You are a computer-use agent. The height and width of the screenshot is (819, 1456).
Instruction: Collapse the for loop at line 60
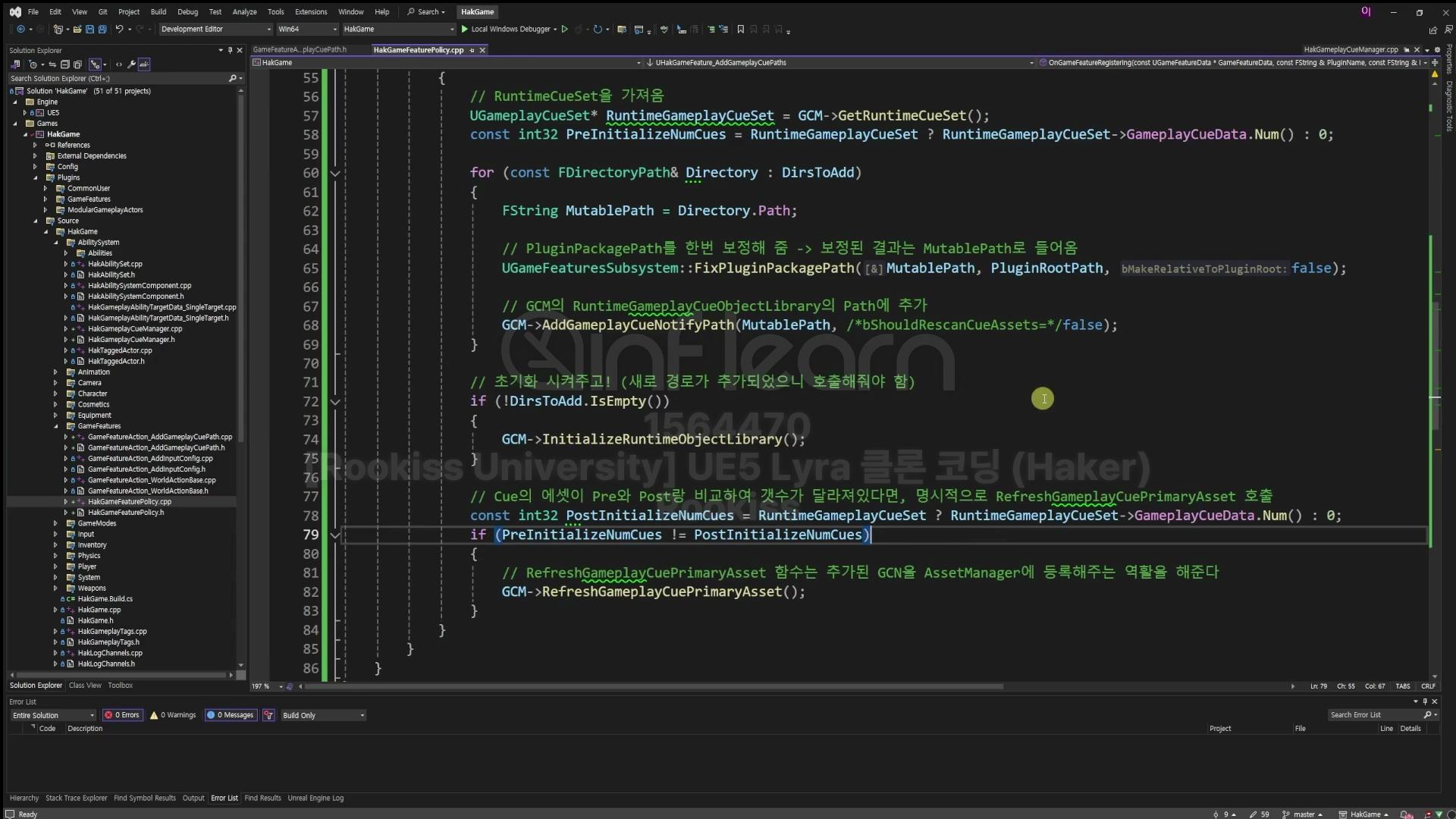tap(334, 174)
